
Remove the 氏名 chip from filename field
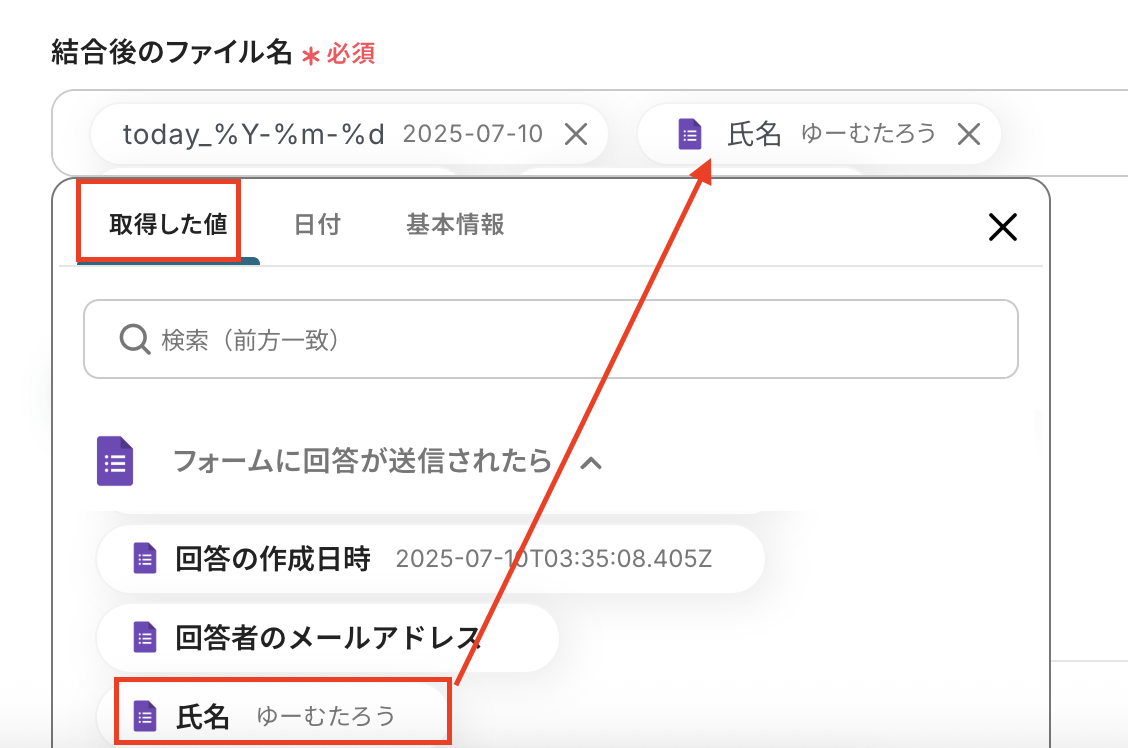tap(968, 134)
